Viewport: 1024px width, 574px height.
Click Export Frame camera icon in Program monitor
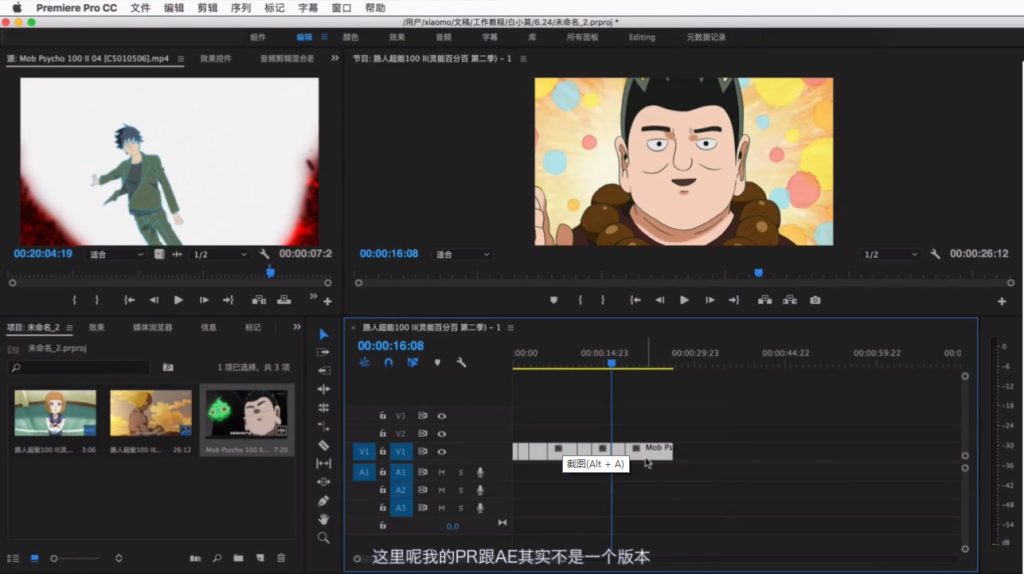815,300
